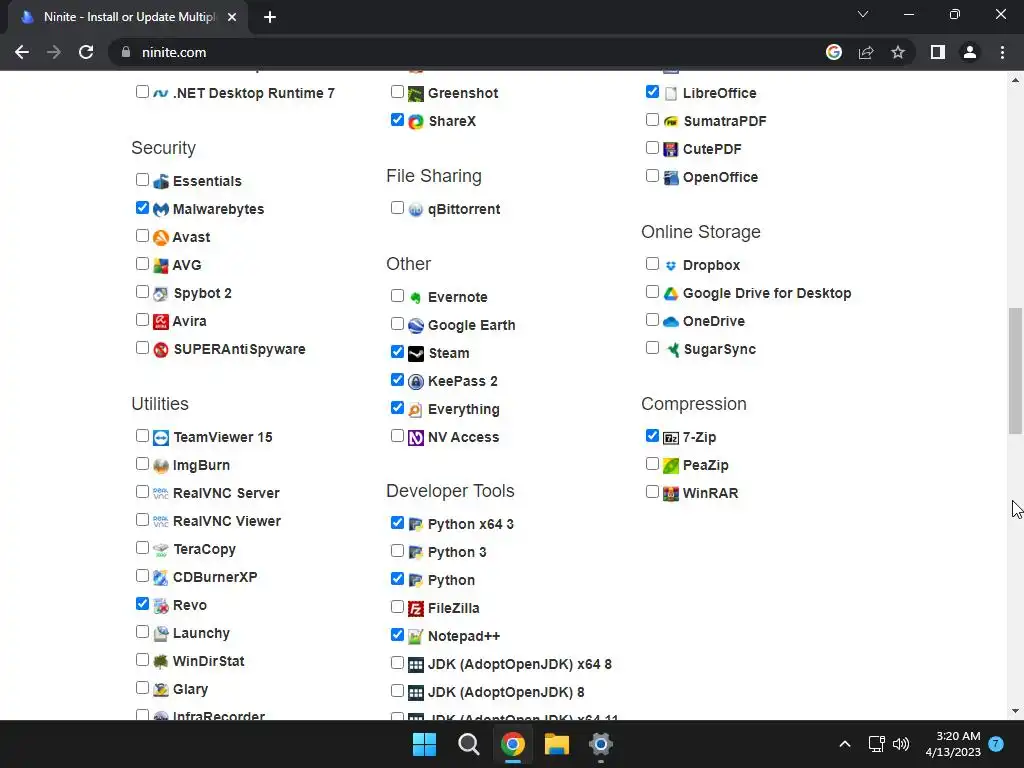Click the PeaZip green icon
1024x768 pixels.
point(671,466)
